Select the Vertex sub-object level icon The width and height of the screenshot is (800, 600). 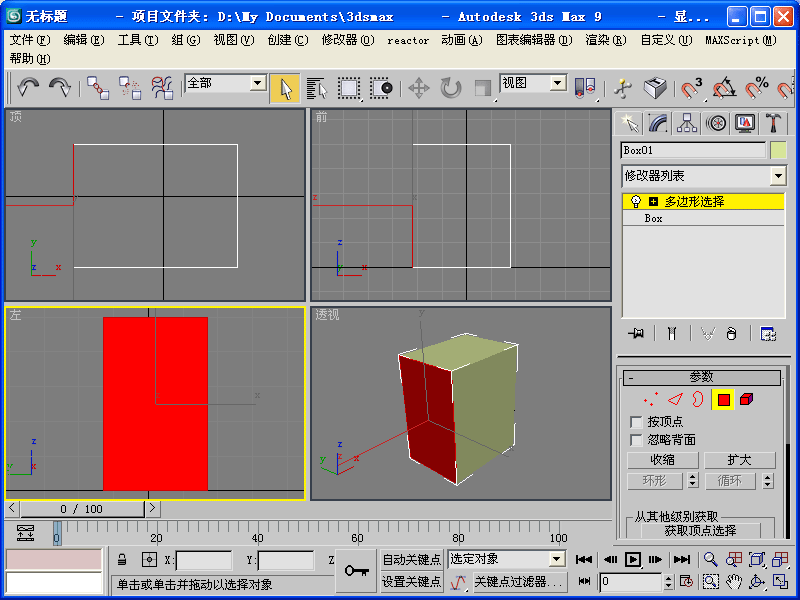point(650,400)
